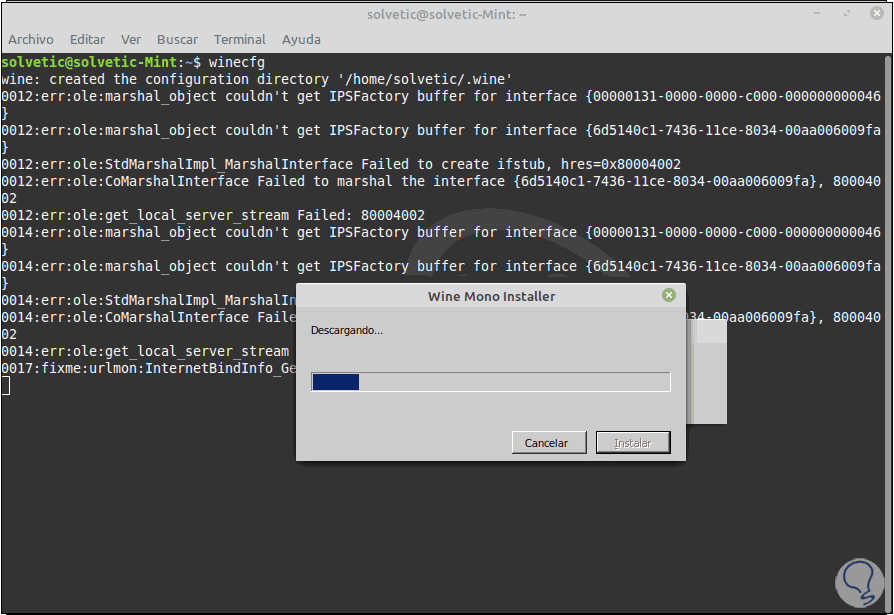The image size is (894, 615).
Task: Click the solvetic@solvetic-Mint prompt text
Action: 90,62
